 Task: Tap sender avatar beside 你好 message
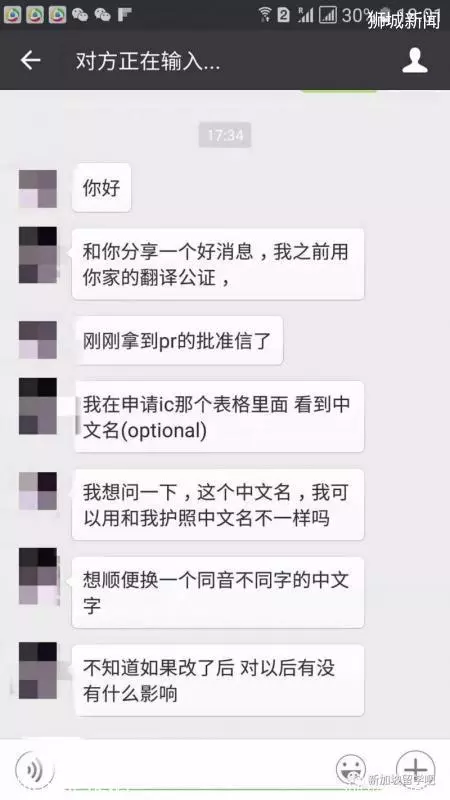point(38,189)
